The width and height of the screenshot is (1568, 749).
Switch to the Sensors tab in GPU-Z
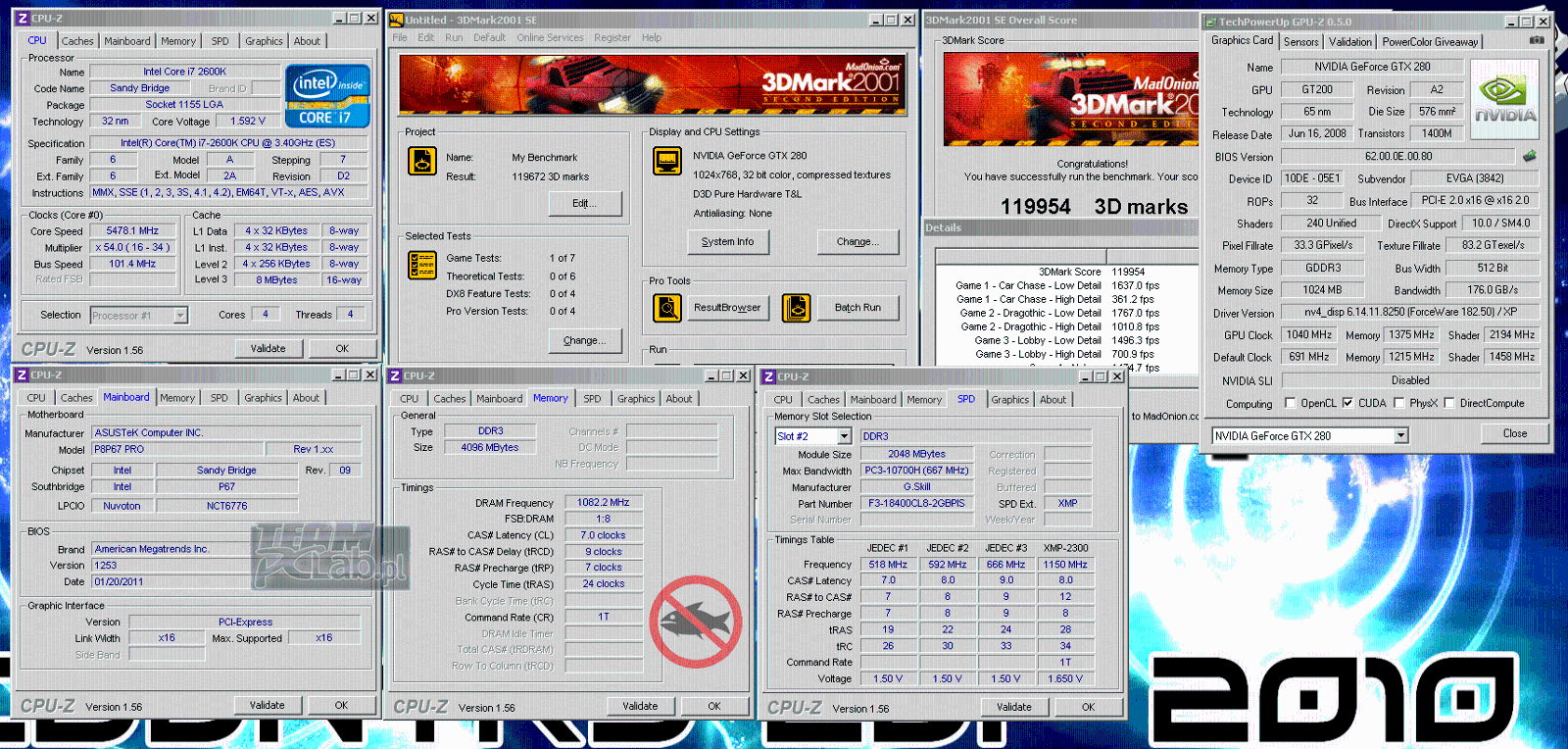click(x=1300, y=41)
